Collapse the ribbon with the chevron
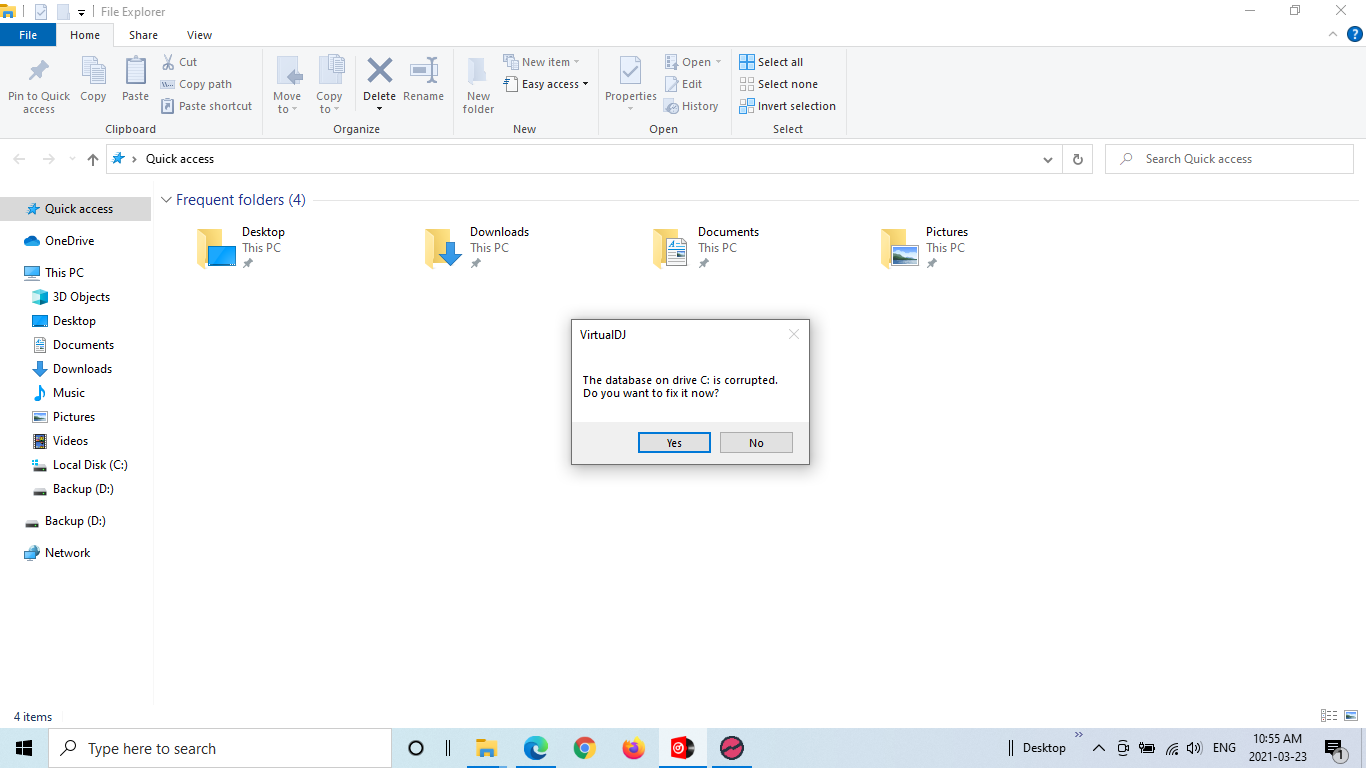This screenshot has height=768, width=1366. pos(1332,34)
